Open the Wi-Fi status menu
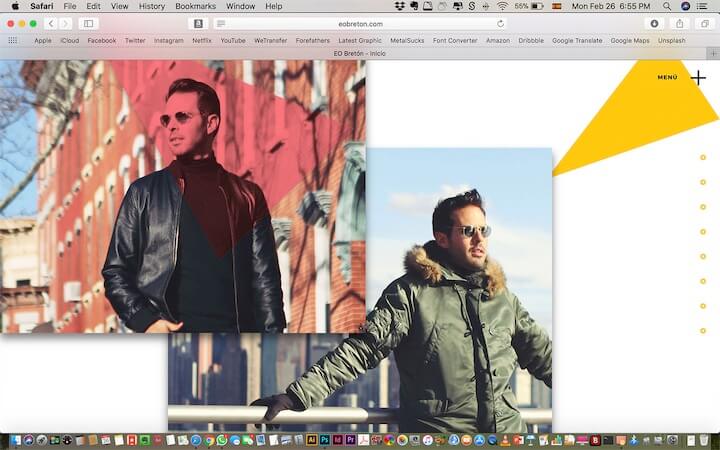720x450 pixels. 502,6
